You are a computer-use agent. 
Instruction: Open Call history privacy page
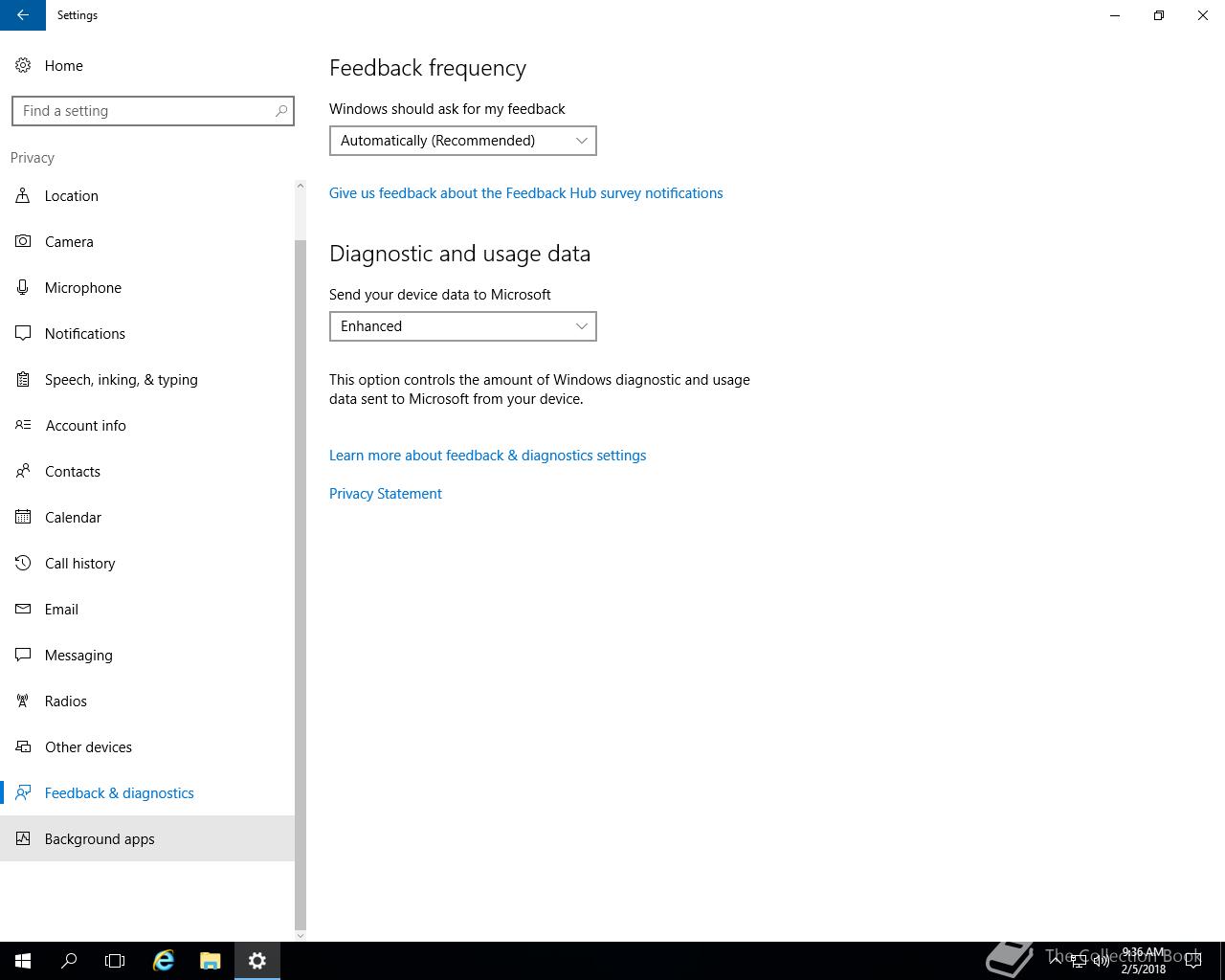[147, 563]
